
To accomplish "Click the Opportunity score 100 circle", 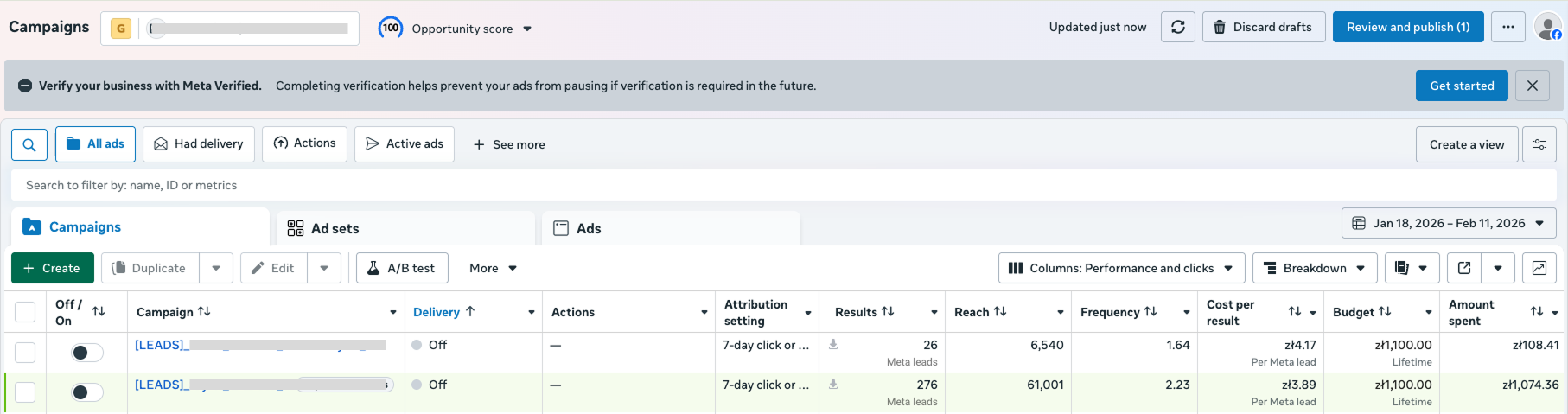I will point(391,28).
